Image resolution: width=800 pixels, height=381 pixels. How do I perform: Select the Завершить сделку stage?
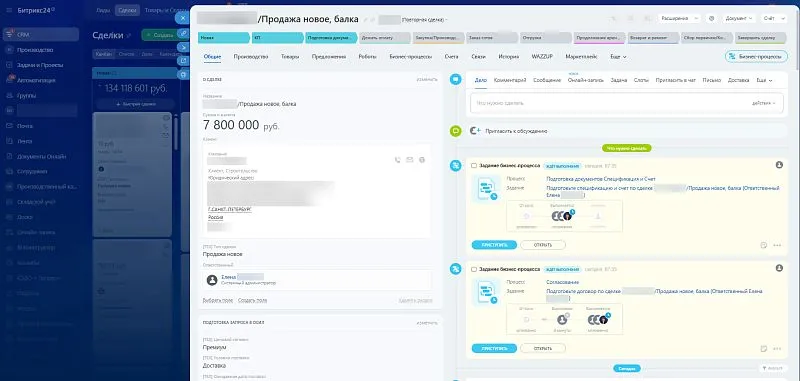[761, 38]
